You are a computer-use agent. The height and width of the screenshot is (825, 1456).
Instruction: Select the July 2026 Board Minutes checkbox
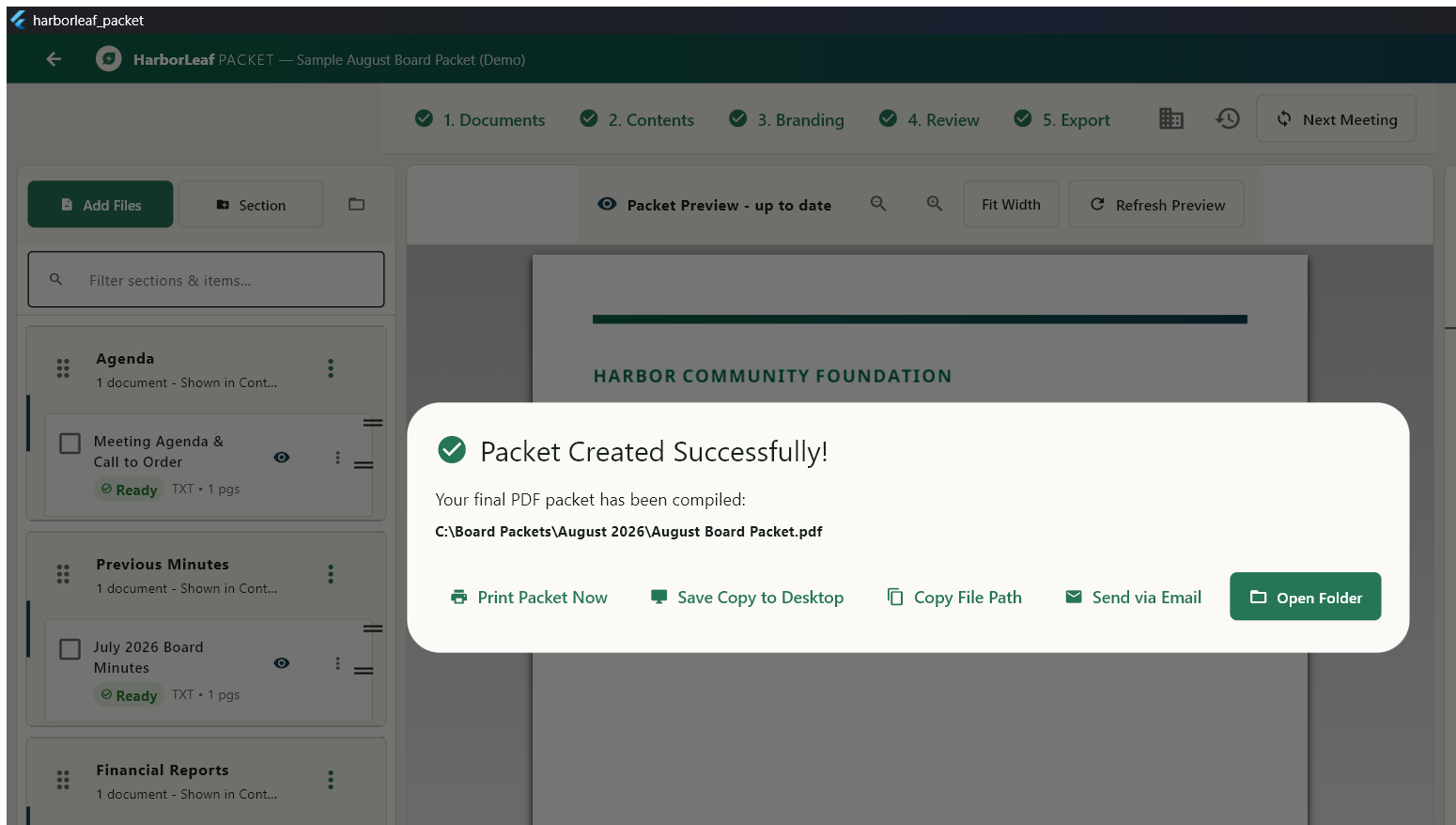[70, 648]
